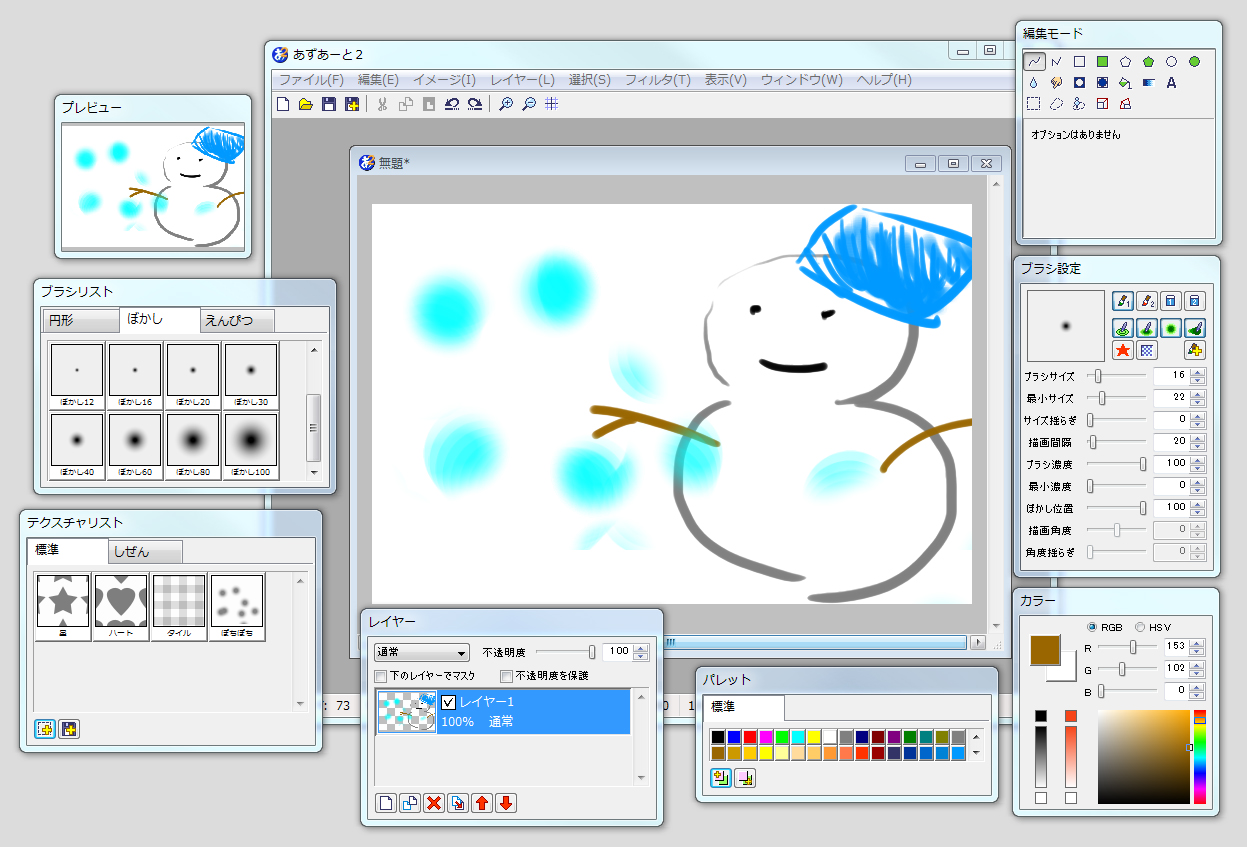1247x847 pixels.
Task: Pick the finger smudge tool
Action: pos(1056,83)
